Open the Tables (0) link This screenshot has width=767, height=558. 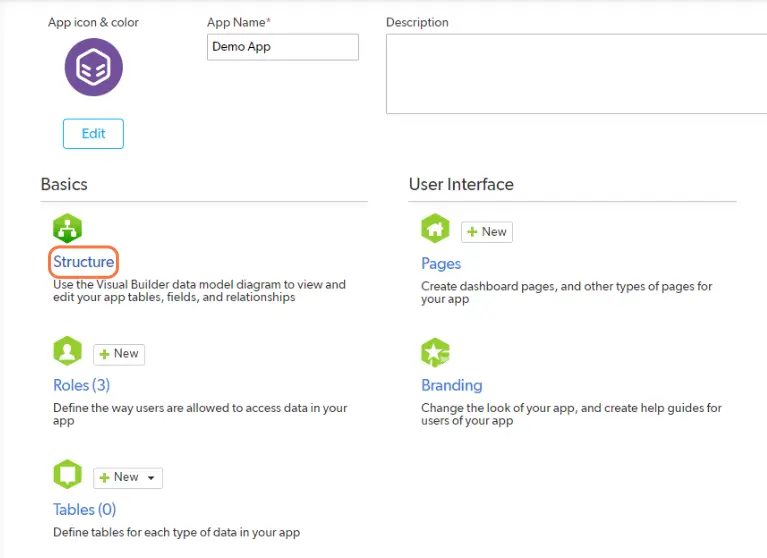point(85,510)
